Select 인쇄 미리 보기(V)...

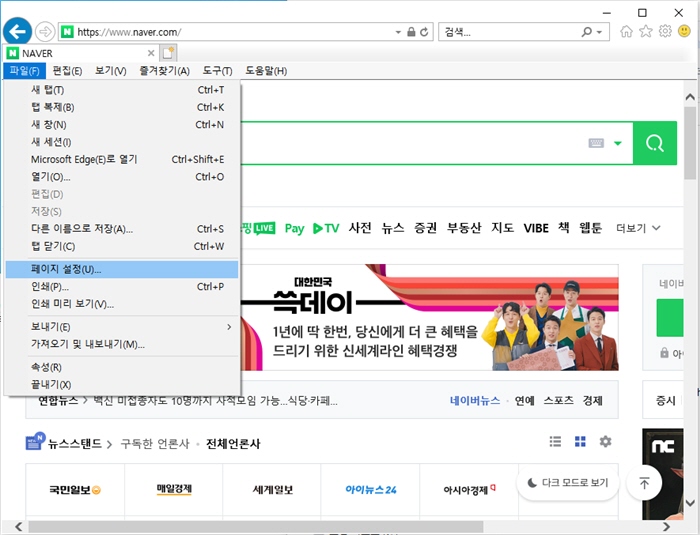pos(122,304)
